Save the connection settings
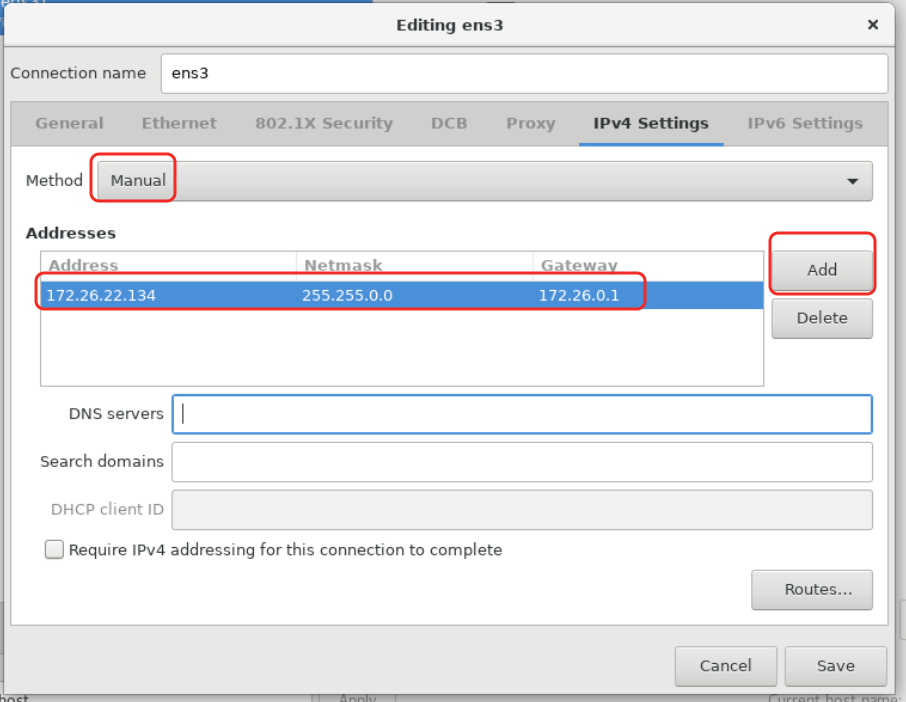This screenshot has width=906, height=702. [836, 666]
